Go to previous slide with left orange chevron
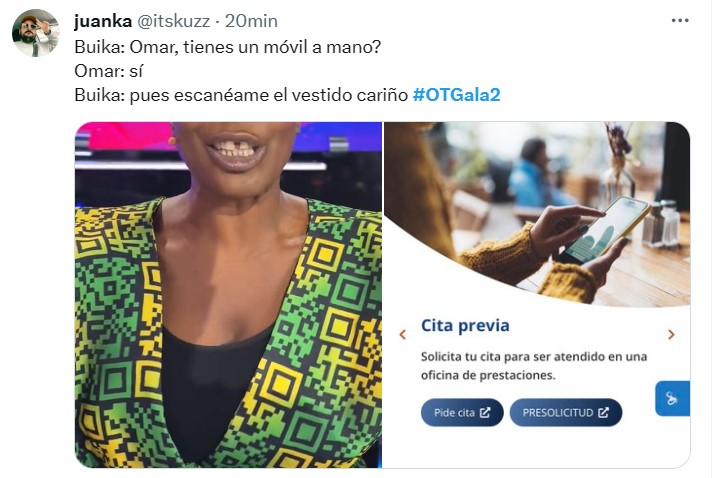 click(x=403, y=334)
